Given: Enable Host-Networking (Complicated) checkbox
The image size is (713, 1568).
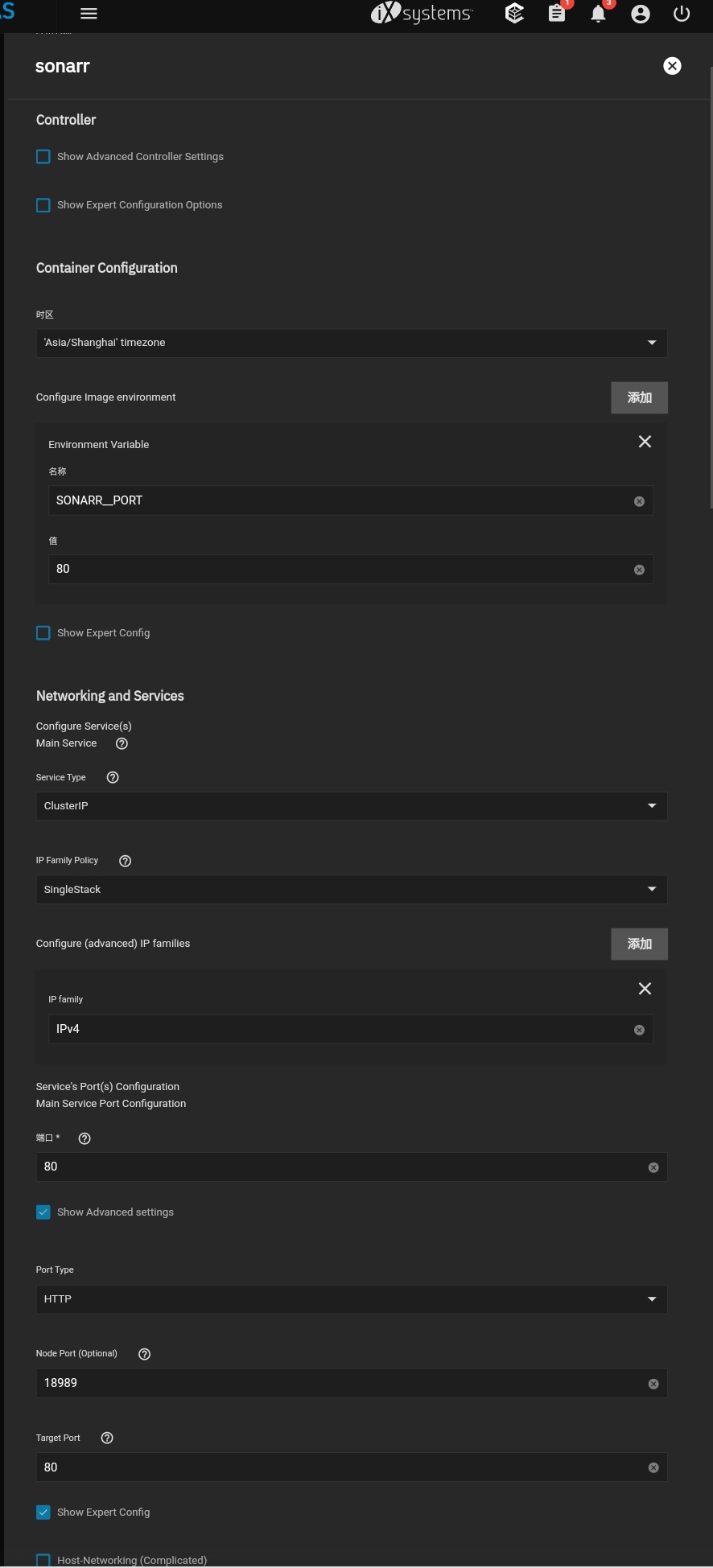Looking at the screenshot, I should [x=43, y=1561].
